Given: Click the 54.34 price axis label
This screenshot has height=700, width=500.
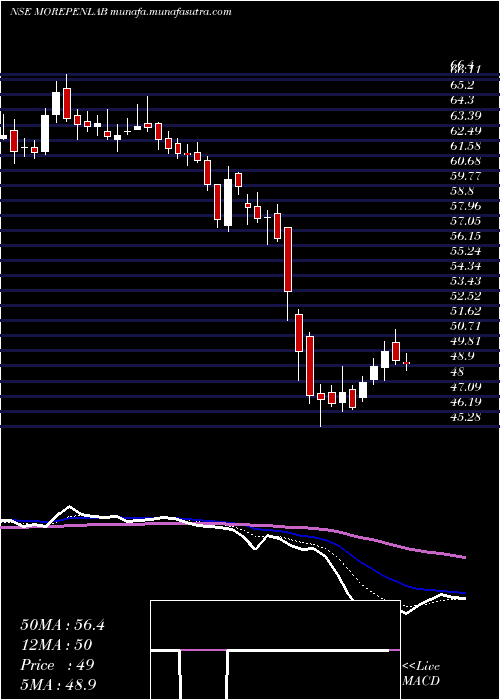Looking at the screenshot, I should [465, 267].
